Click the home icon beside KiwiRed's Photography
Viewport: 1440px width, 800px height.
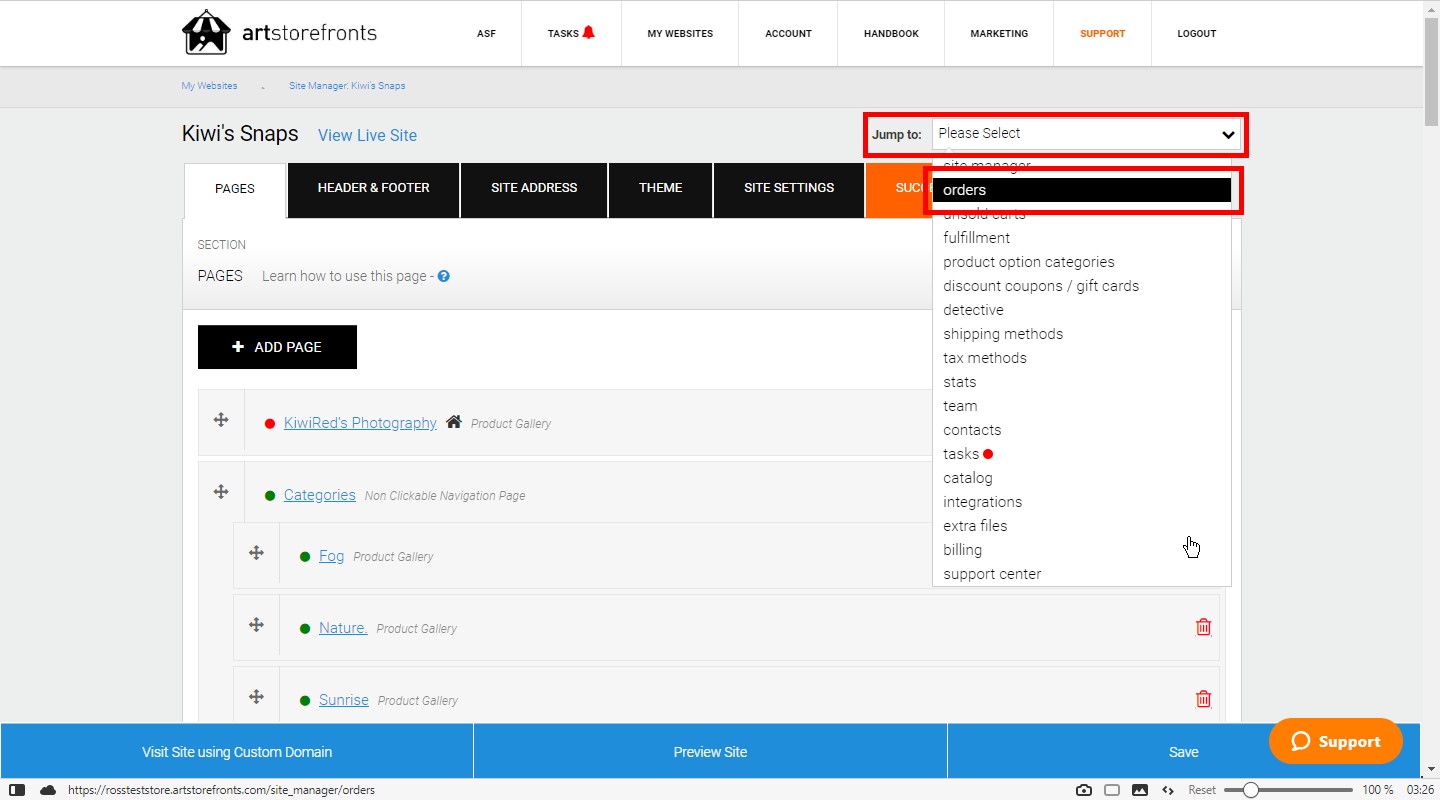[454, 421]
